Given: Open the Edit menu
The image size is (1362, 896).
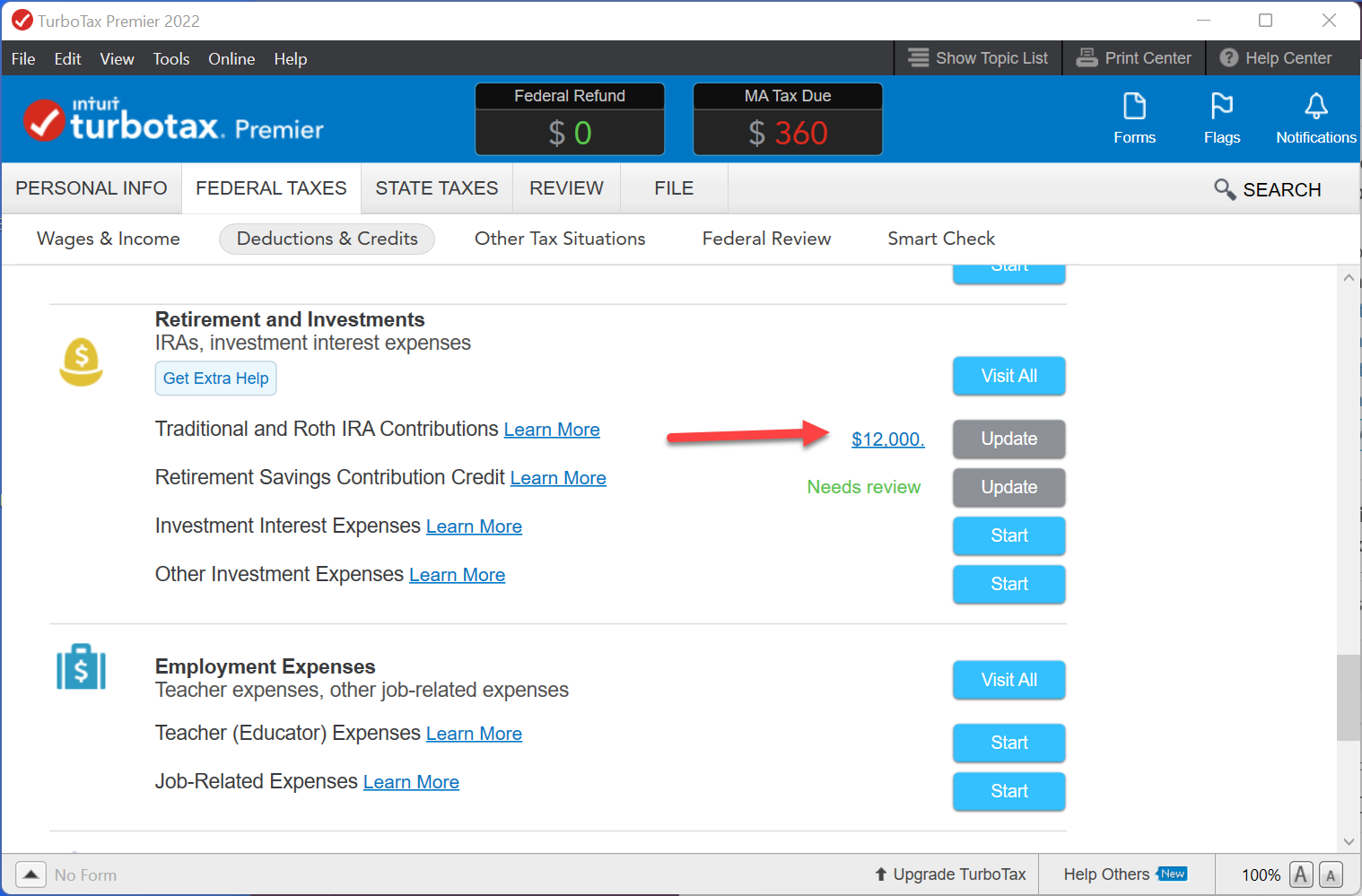Looking at the screenshot, I should (x=67, y=59).
